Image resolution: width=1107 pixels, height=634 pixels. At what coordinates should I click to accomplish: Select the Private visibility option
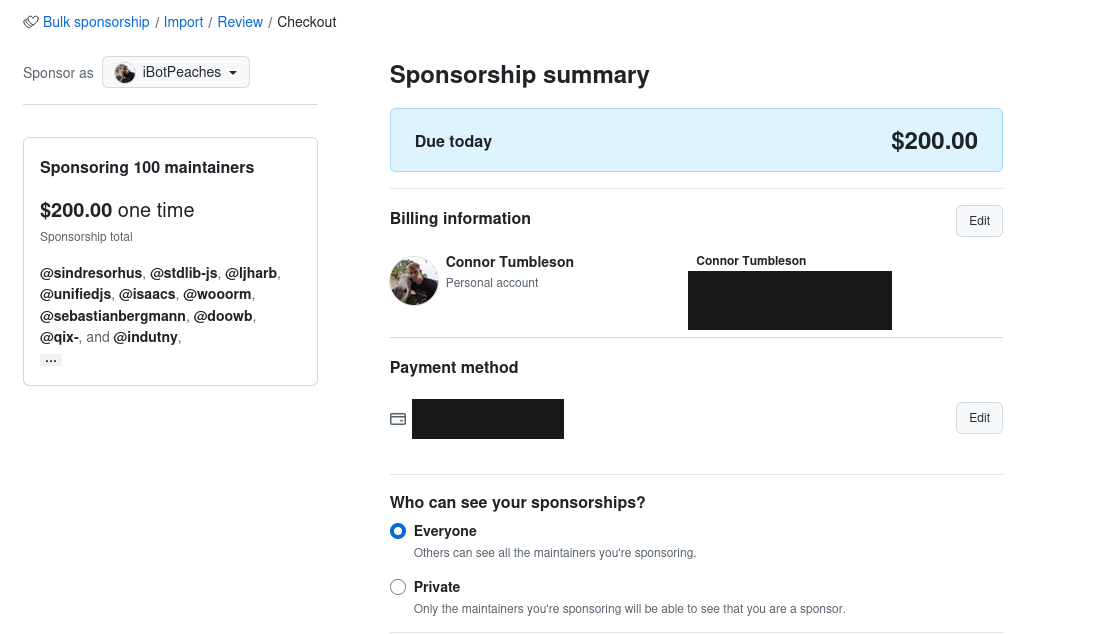[x=398, y=587]
